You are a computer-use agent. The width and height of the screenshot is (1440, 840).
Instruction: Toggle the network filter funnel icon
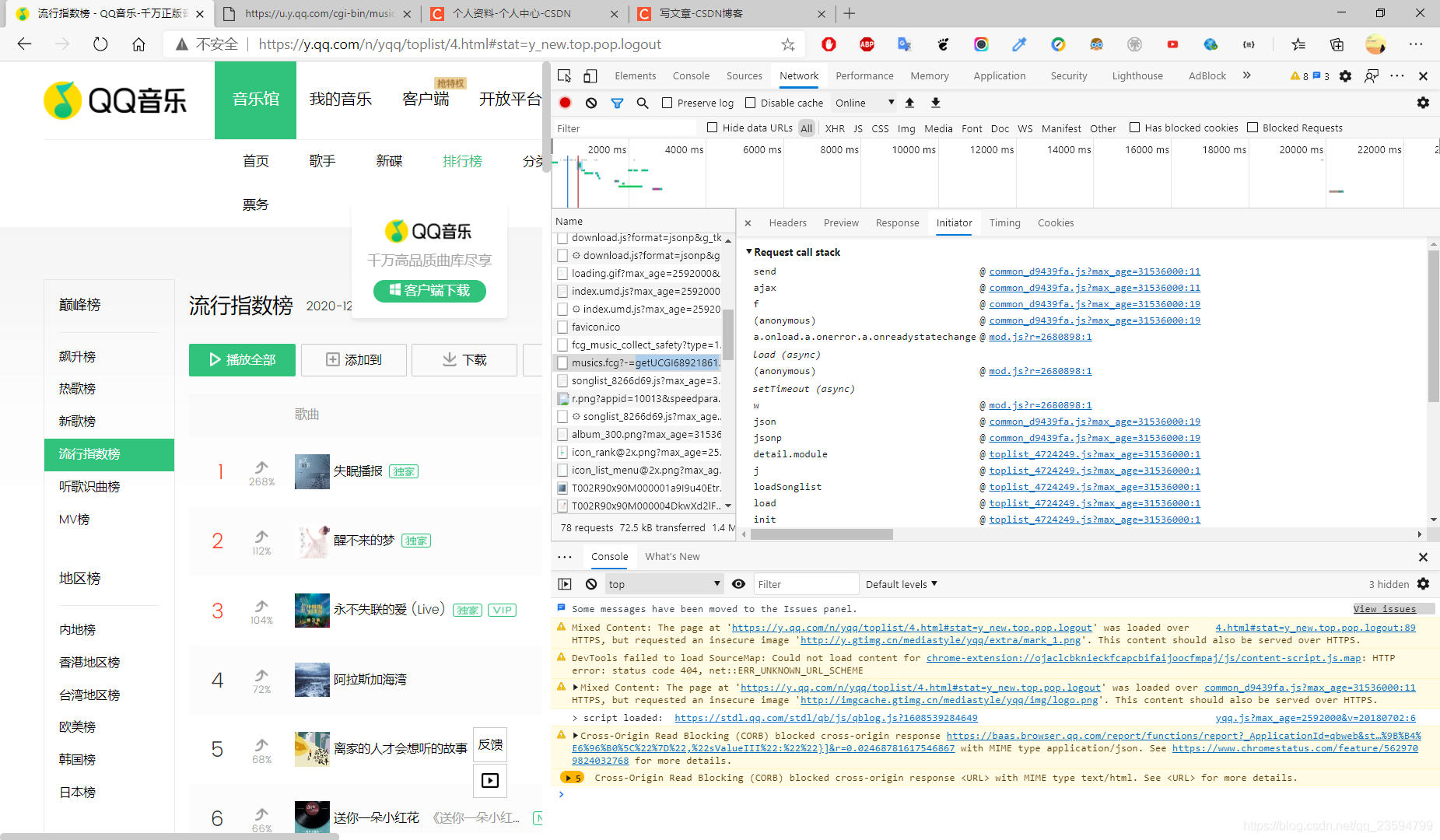click(x=617, y=103)
